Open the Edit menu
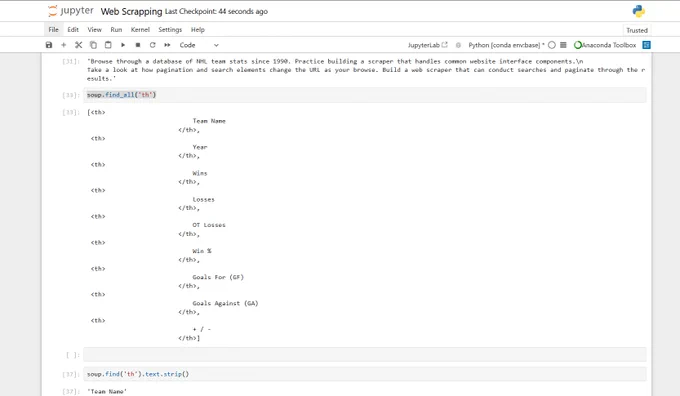The height and width of the screenshot is (396, 680). point(73,29)
